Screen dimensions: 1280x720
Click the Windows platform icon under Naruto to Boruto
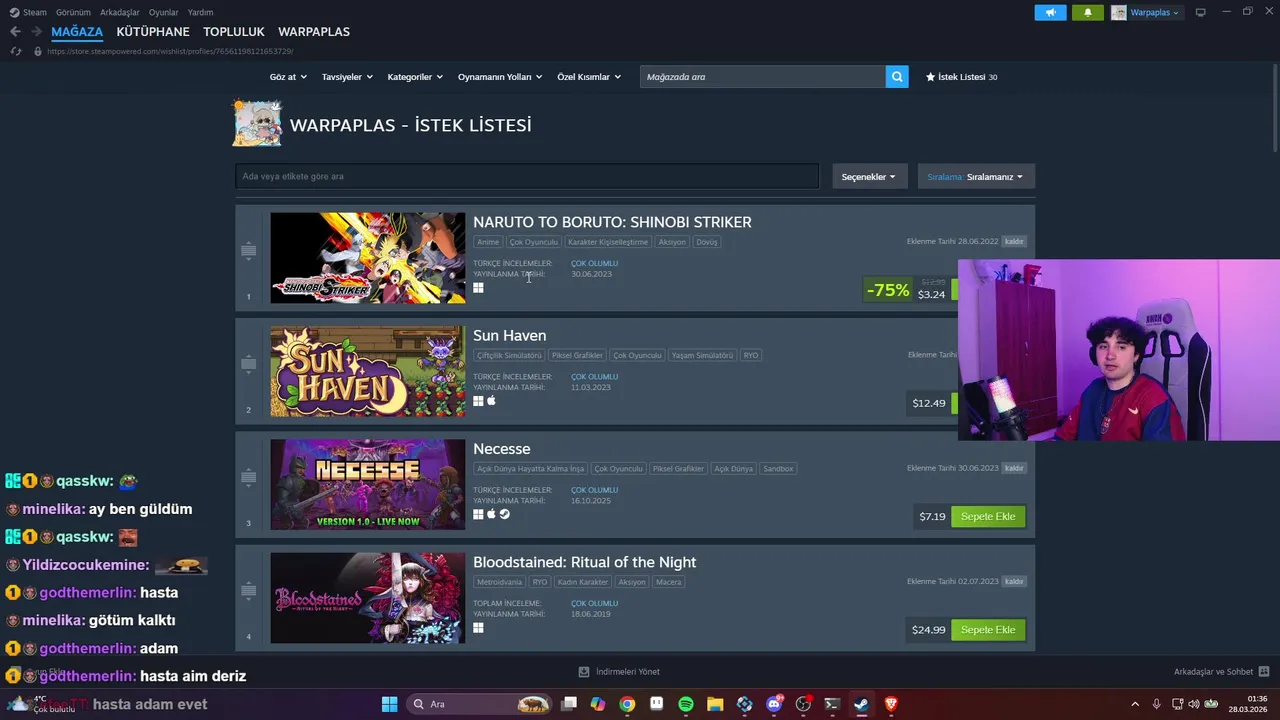(478, 288)
